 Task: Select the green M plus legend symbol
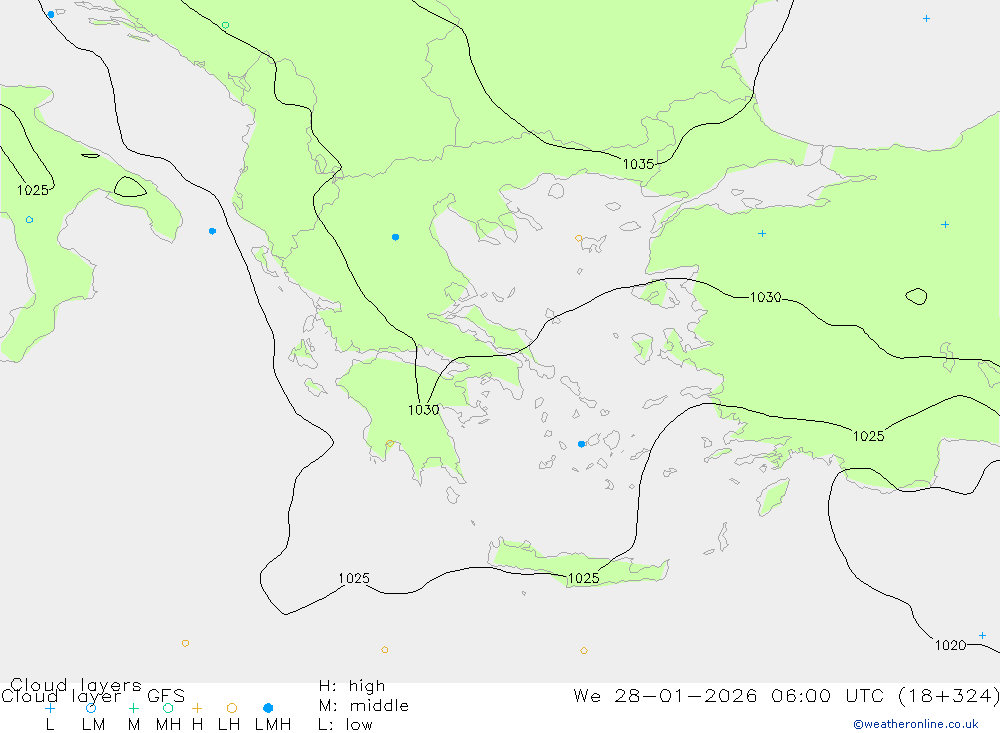(x=133, y=708)
